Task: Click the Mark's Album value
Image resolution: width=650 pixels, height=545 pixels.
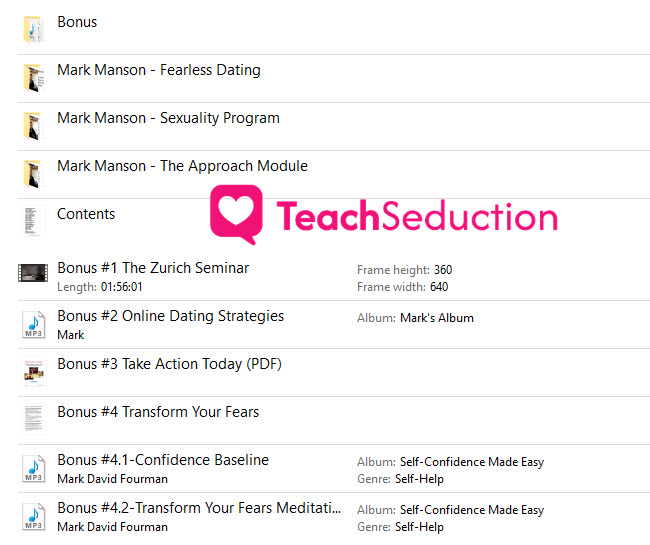Action: (x=437, y=318)
